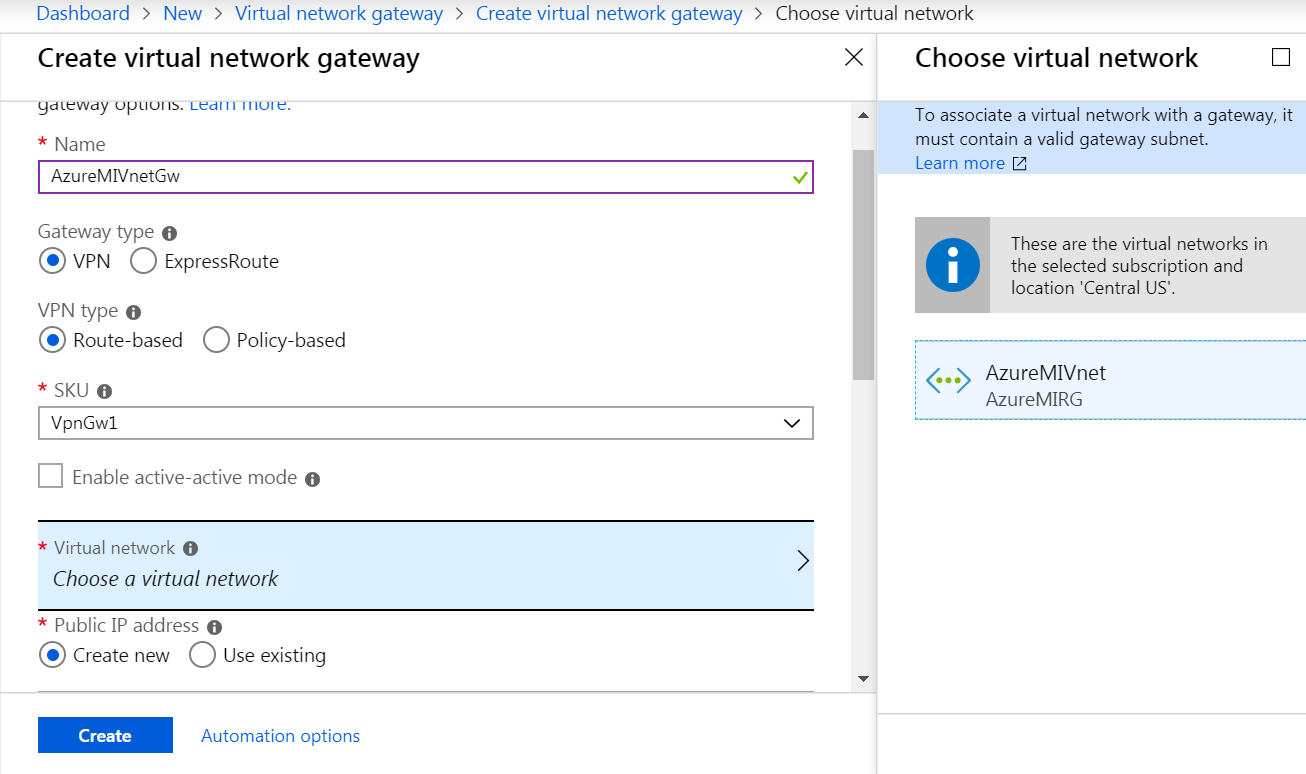This screenshot has height=774, width=1306.
Task: Click info icon next to Virtual network label
Action: [190, 548]
